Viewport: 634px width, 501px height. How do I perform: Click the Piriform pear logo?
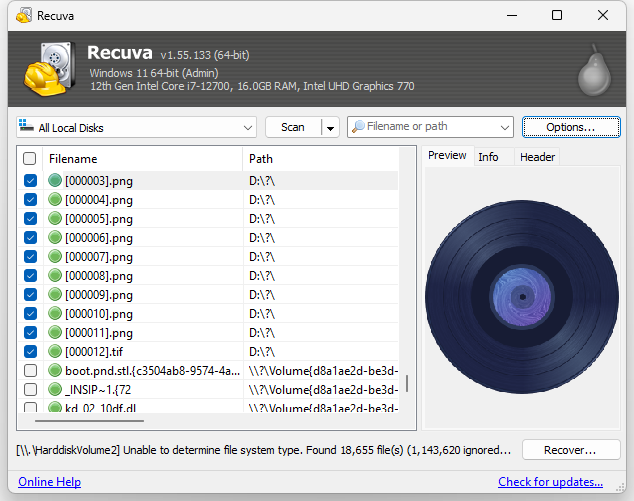(x=594, y=70)
